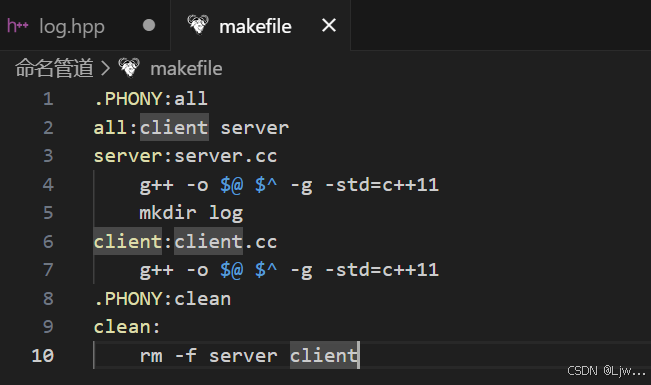Close the makefile tab
The image size is (651, 385).
point(329,26)
